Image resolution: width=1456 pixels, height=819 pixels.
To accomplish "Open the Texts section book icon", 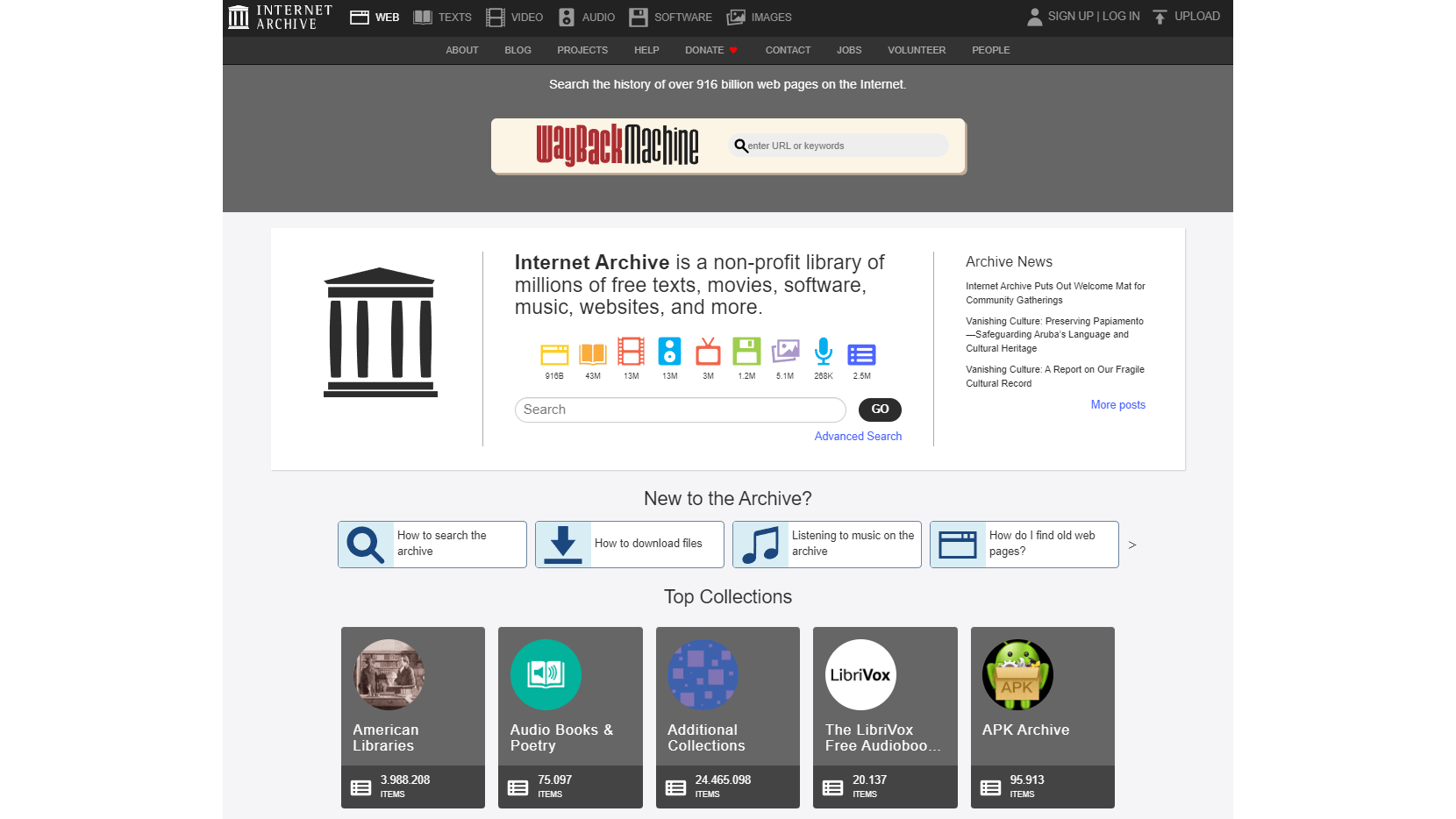I will pyautogui.click(x=423, y=17).
